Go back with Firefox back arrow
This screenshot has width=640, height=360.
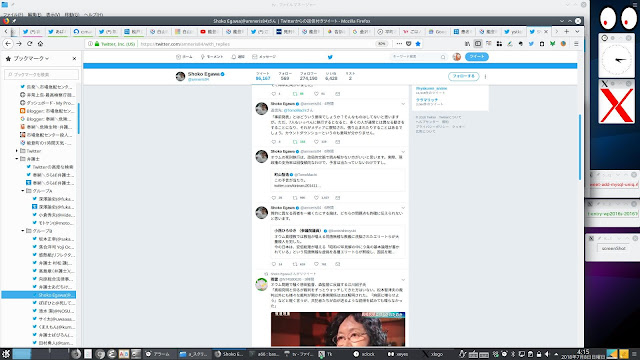[x=8, y=44]
